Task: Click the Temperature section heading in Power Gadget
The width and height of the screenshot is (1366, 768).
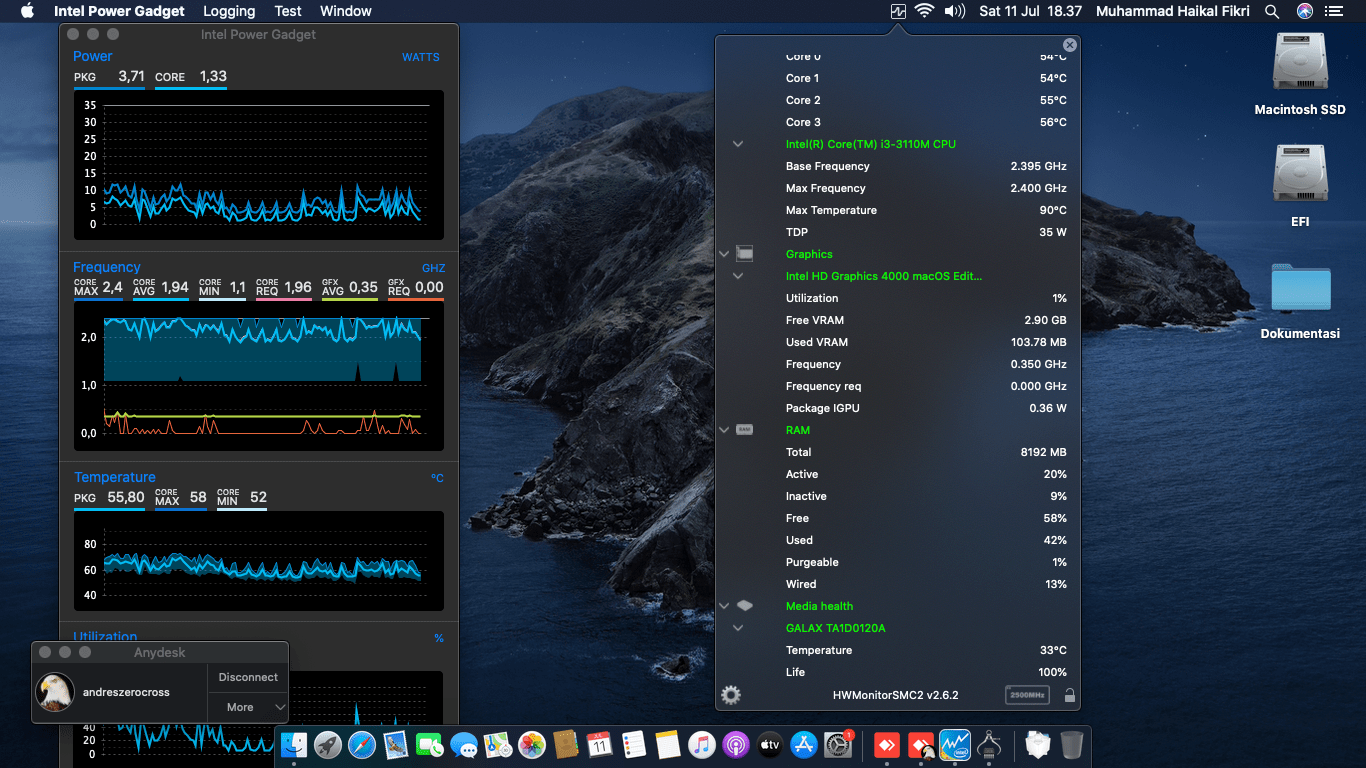Action: (115, 477)
